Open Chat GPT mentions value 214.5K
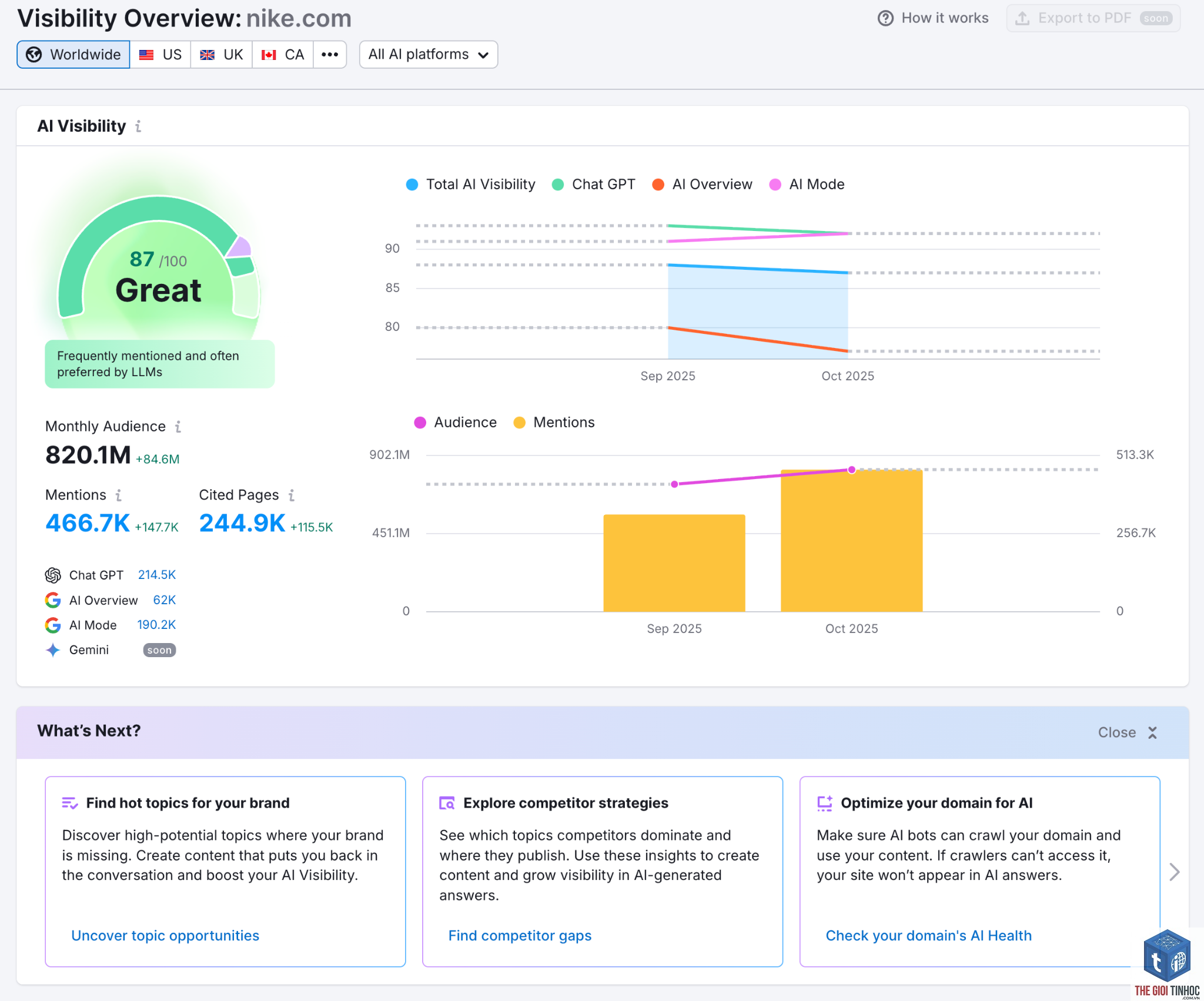Screen dimensions: 1204x1001 coord(157,575)
